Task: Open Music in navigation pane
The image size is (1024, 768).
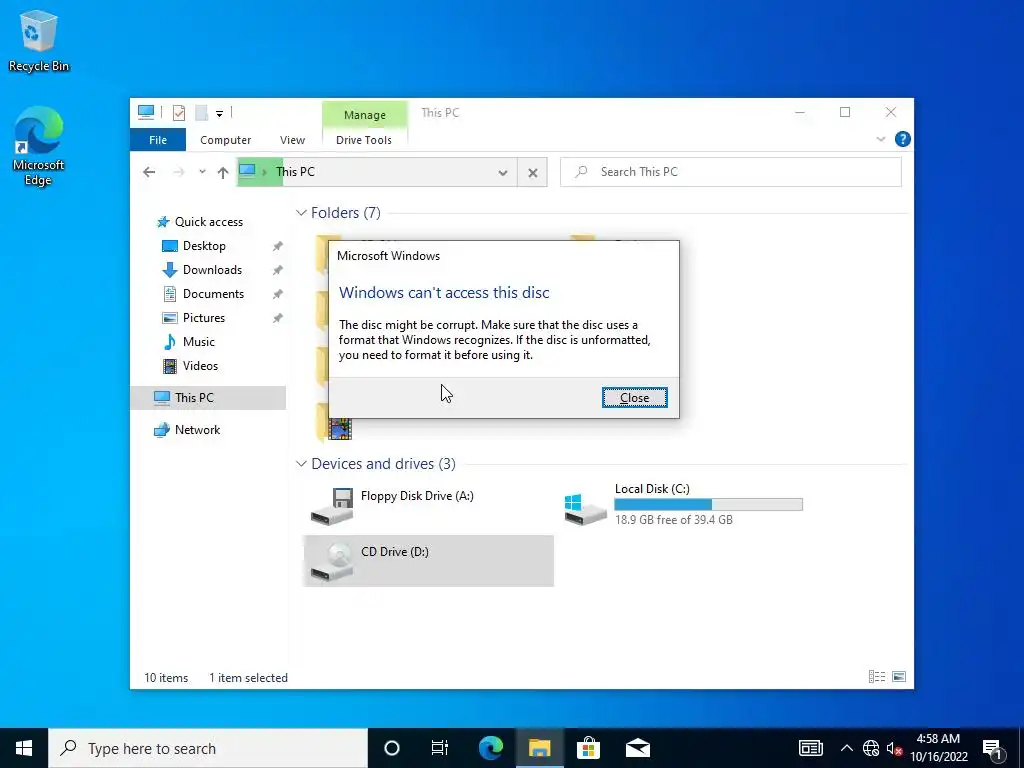Action: coord(199,342)
